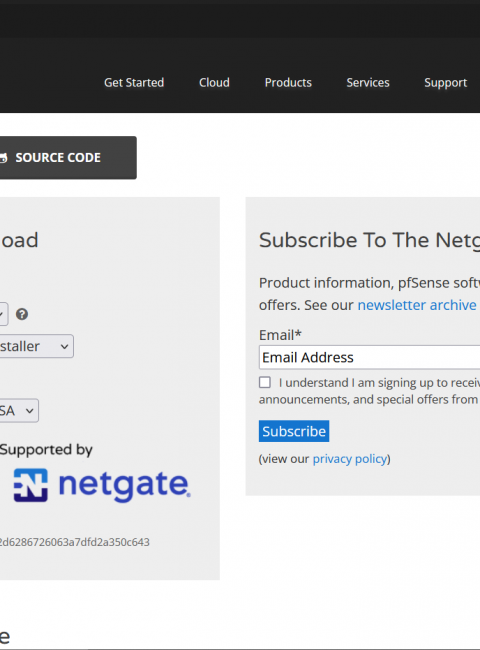Viewport: 480px width, 650px height.
Task: Click the blue Subscribe button
Action: (x=294, y=431)
